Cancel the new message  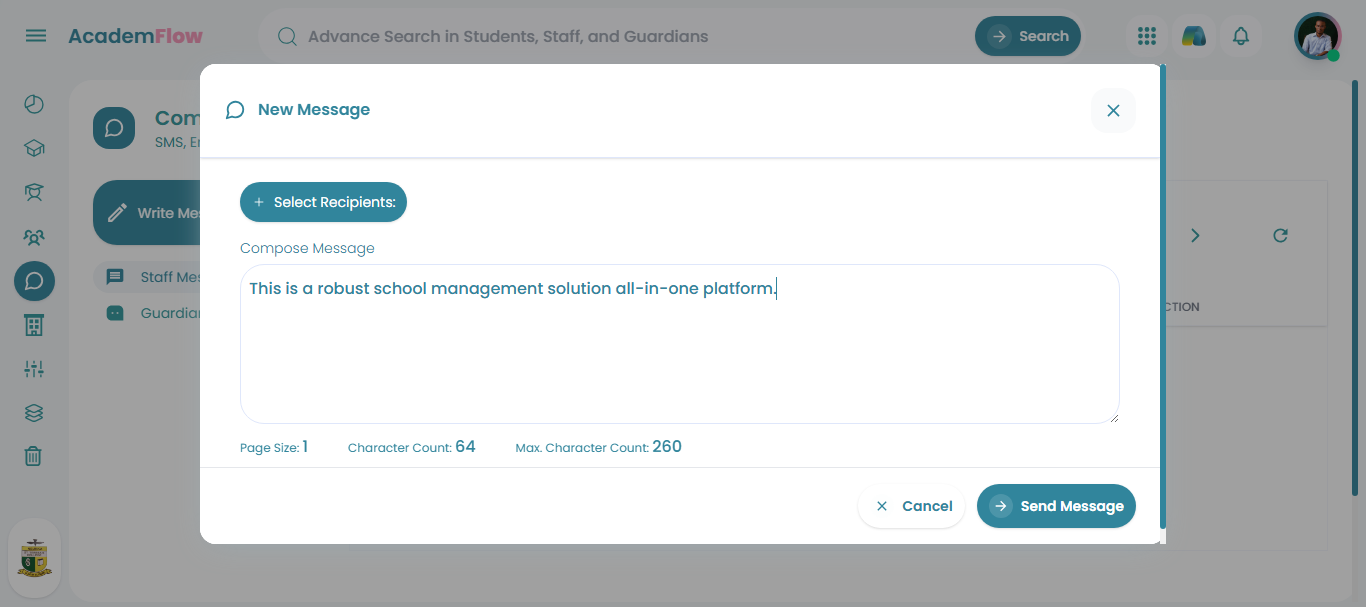pyautogui.click(x=911, y=506)
